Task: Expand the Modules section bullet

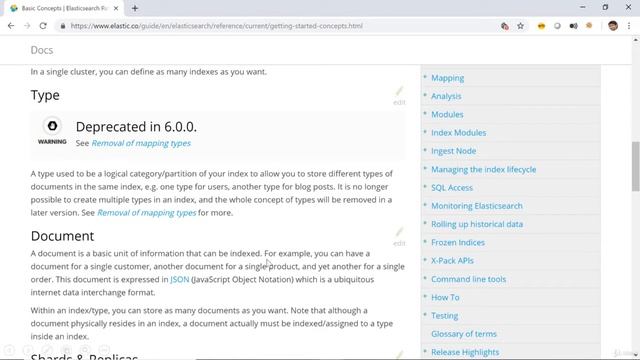Action: [425, 113]
